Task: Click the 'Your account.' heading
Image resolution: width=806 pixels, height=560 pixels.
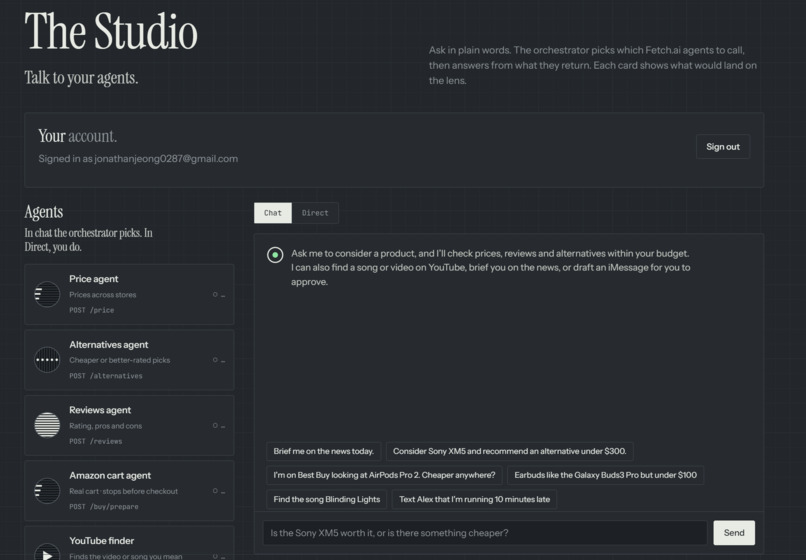Action: point(78,136)
